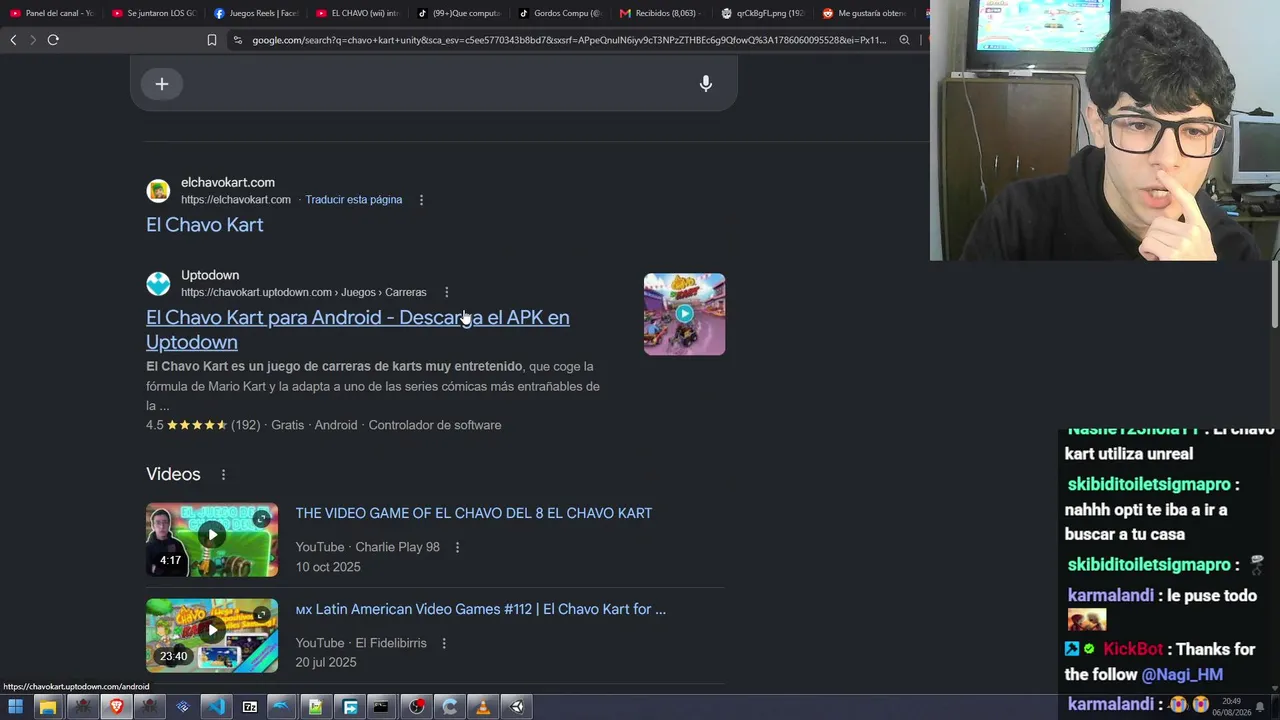Reload the Google search page

click(x=53, y=40)
